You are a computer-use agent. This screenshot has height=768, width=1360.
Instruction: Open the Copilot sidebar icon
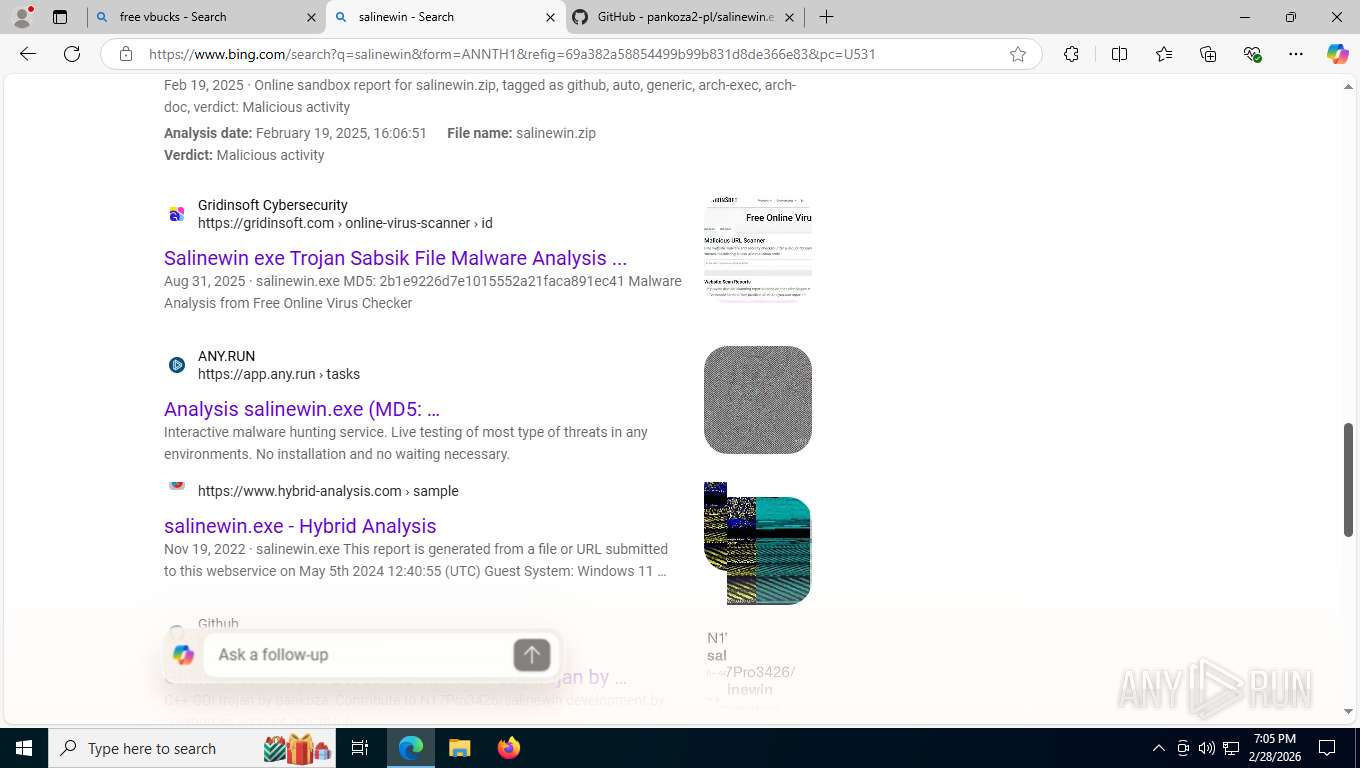(1338, 54)
